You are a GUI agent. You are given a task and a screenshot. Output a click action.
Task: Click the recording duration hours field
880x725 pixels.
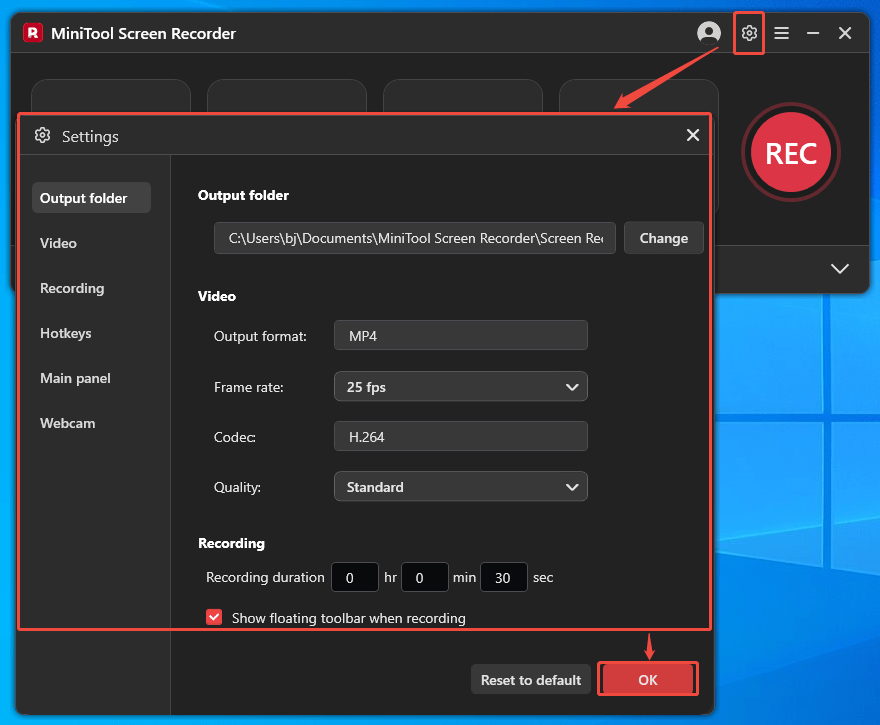point(355,577)
